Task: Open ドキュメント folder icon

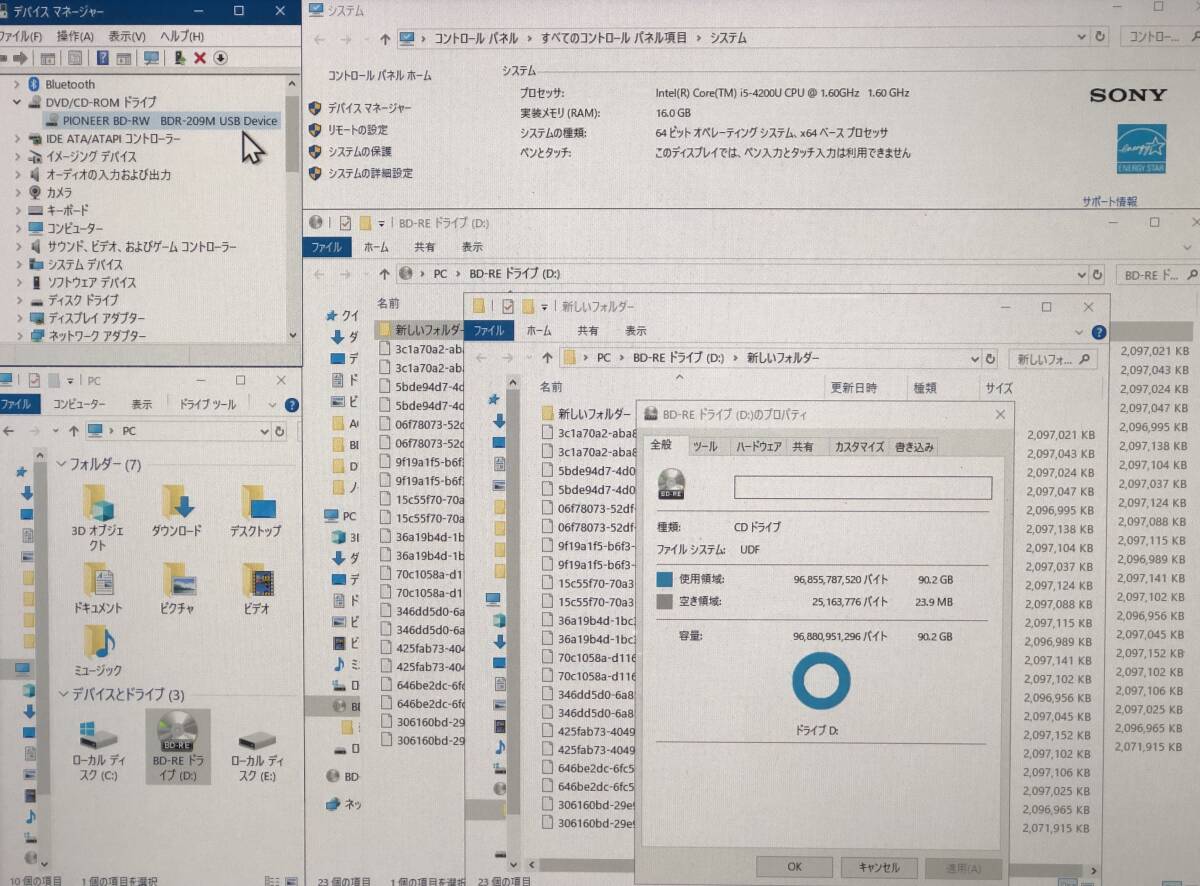Action: [98, 588]
